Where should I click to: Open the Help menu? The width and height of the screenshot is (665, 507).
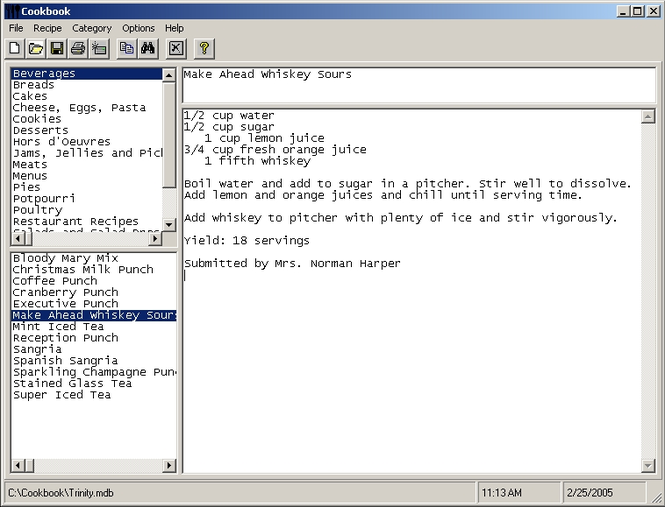pyautogui.click(x=174, y=28)
